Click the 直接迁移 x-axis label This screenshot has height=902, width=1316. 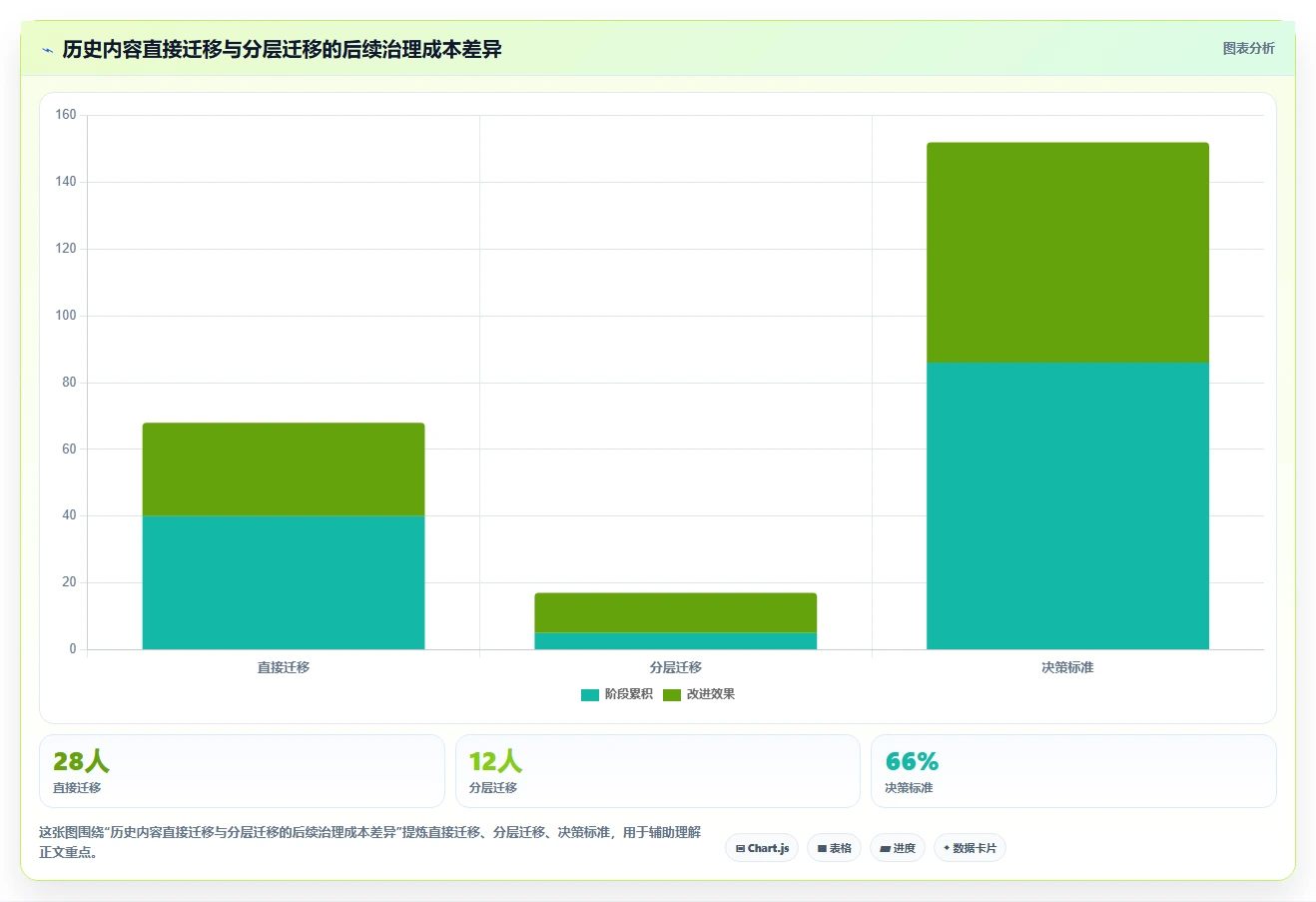pyautogui.click(x=284, y=667)
